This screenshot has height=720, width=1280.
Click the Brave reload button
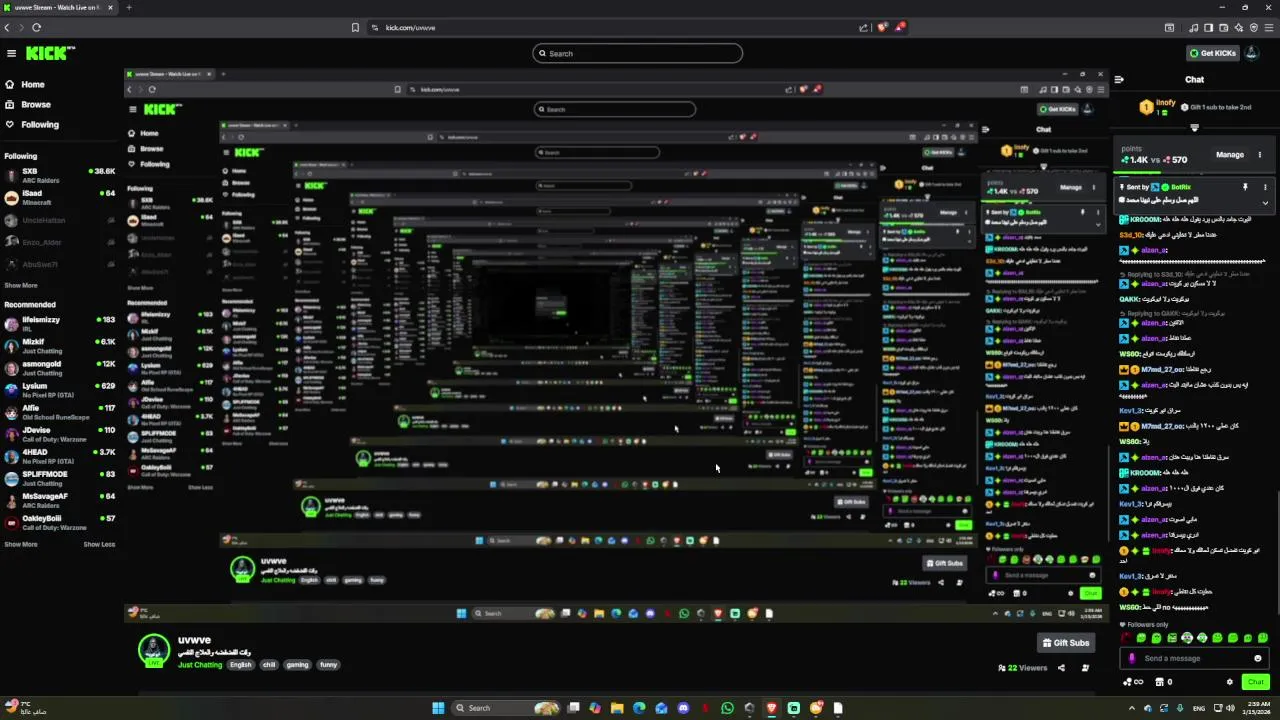36,28
